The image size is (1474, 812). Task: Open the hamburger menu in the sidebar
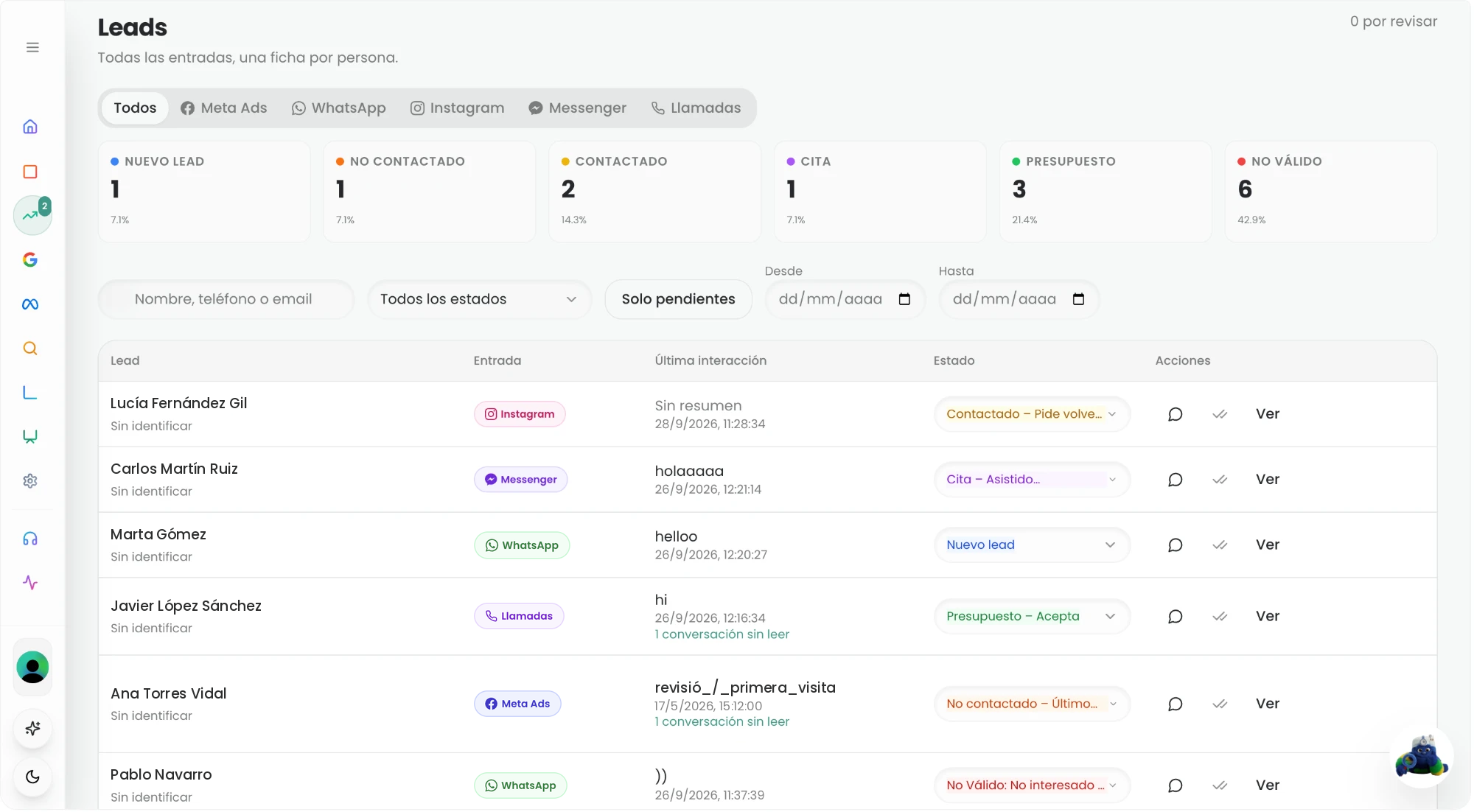tap(32, 47)
